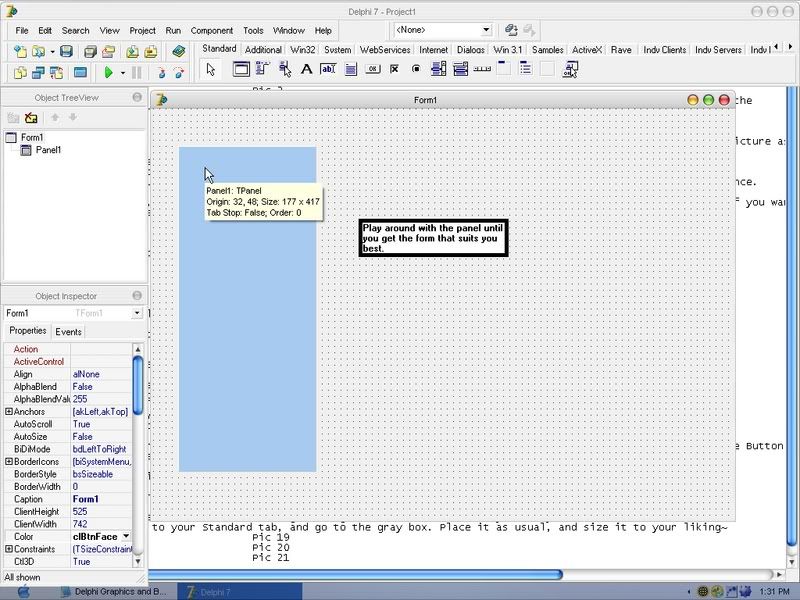Select the RadioButton component in the palette
This screenshot has width=800, height=600.
(416, 70)
